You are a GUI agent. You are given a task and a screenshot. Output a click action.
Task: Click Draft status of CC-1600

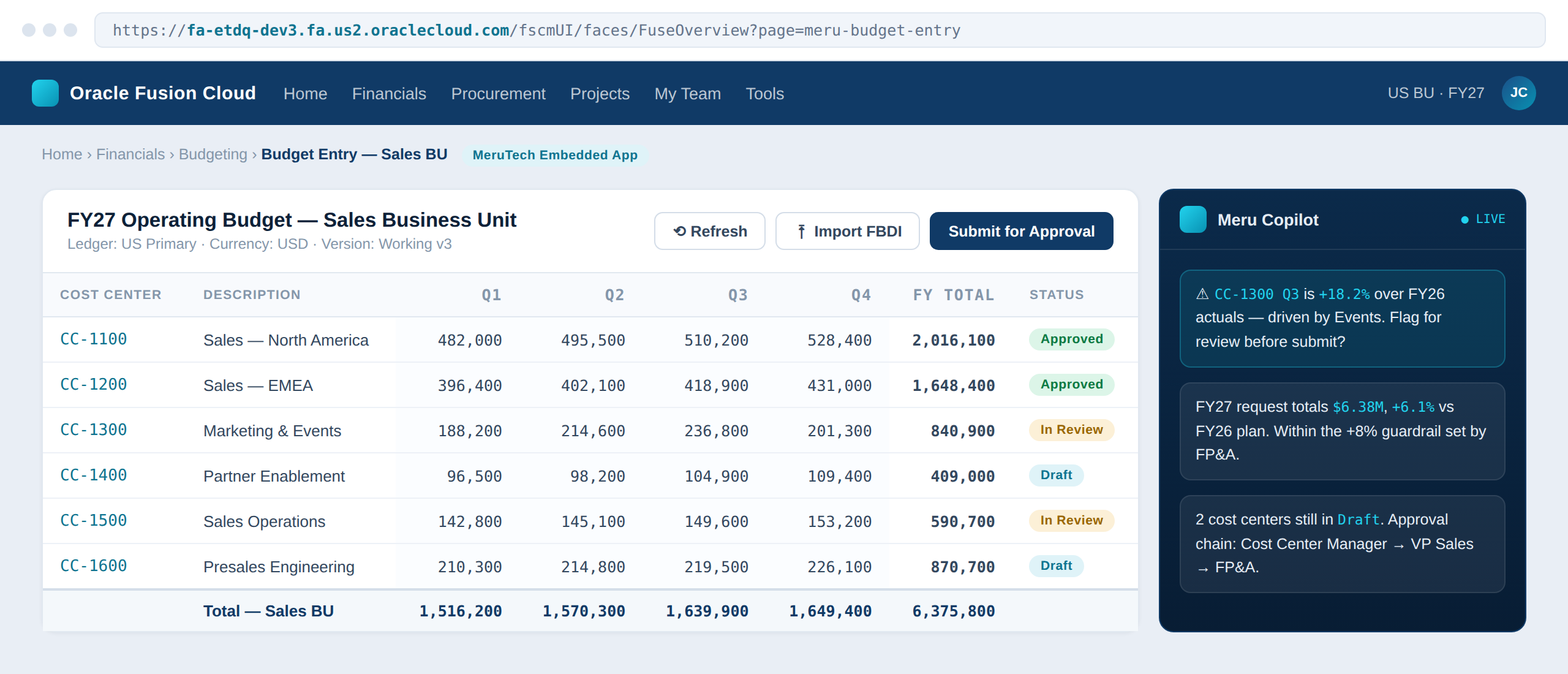tap(1056, 566)
